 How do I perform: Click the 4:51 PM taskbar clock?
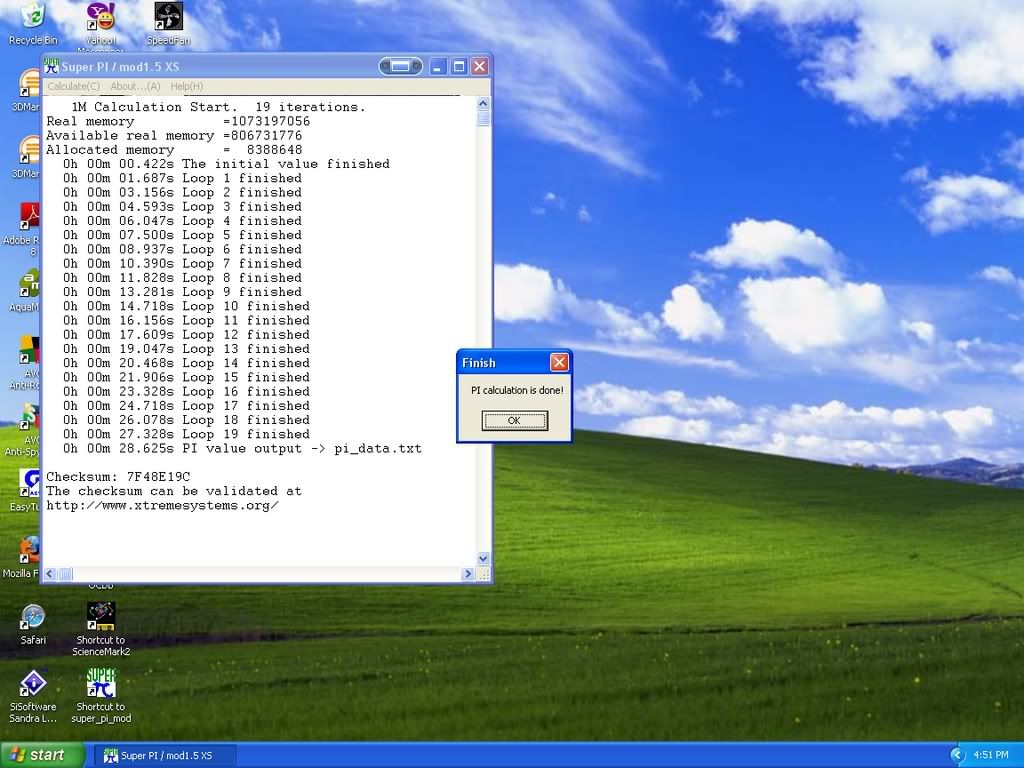991,755
